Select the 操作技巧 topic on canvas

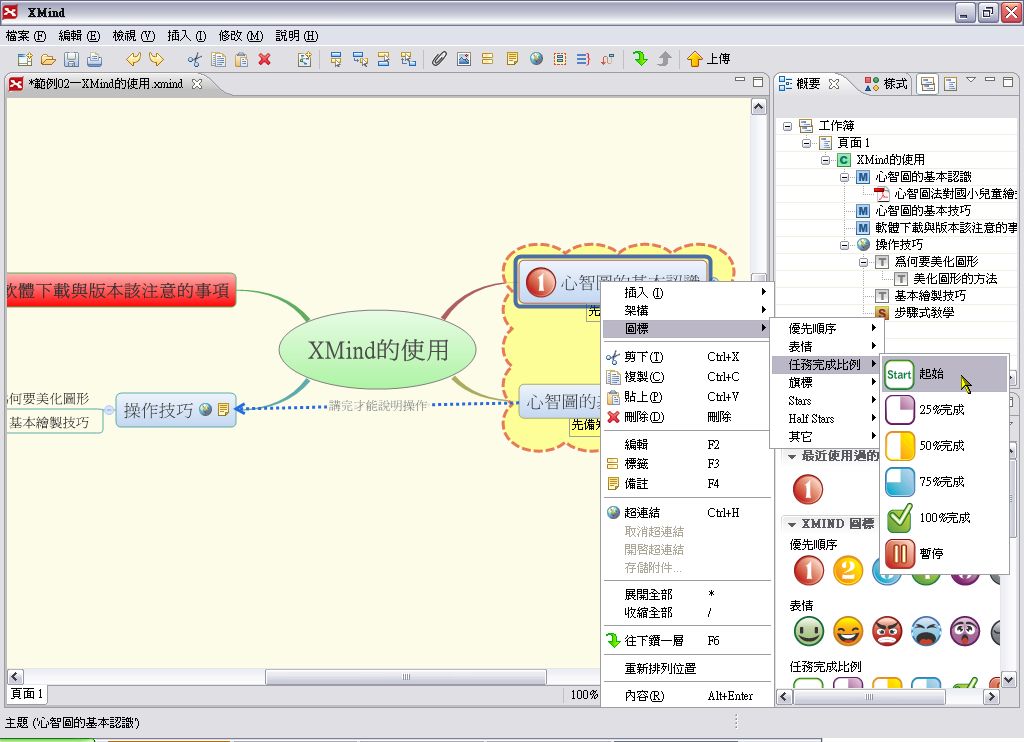176,410
